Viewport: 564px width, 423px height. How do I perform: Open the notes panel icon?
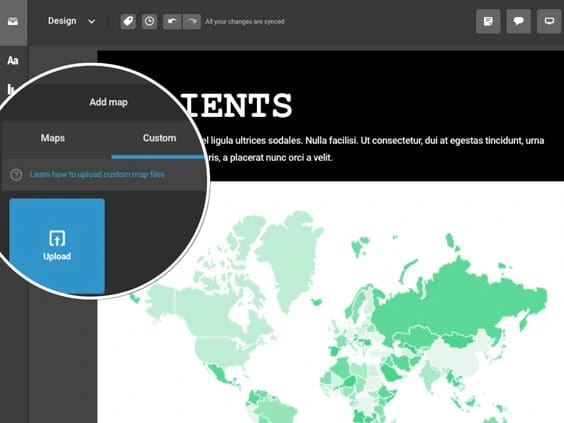(x=488, y=21)
